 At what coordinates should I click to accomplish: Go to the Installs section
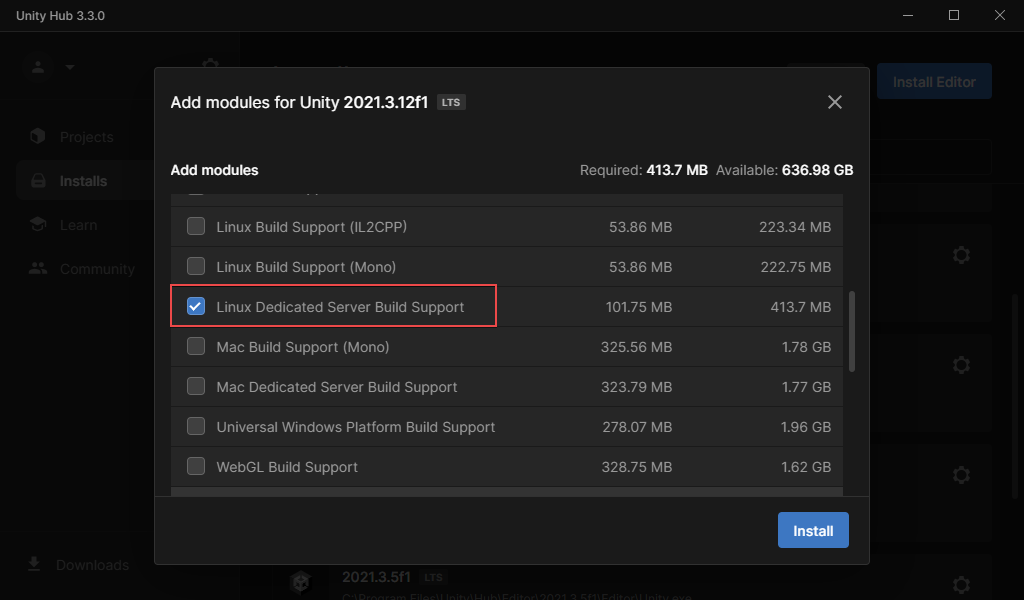pos(36,180)
